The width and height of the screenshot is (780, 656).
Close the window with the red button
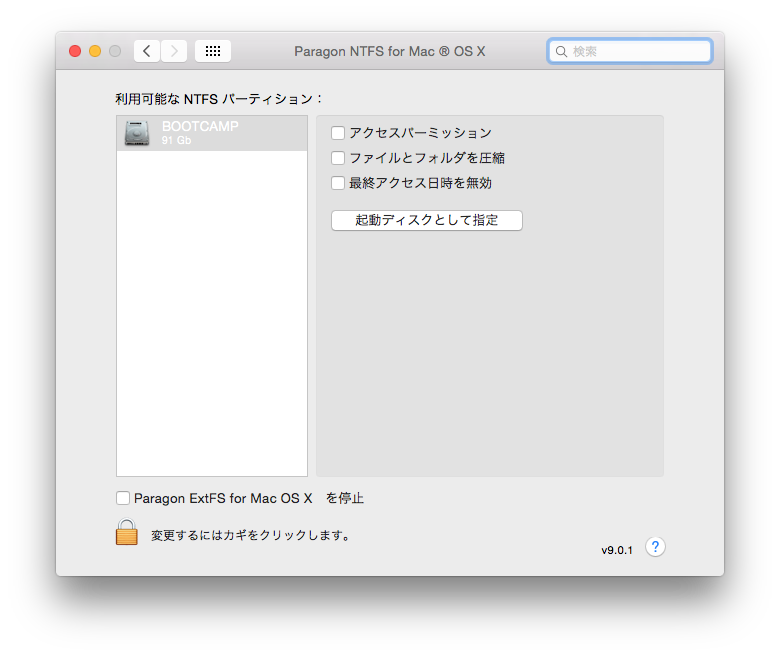pos(75,51)
